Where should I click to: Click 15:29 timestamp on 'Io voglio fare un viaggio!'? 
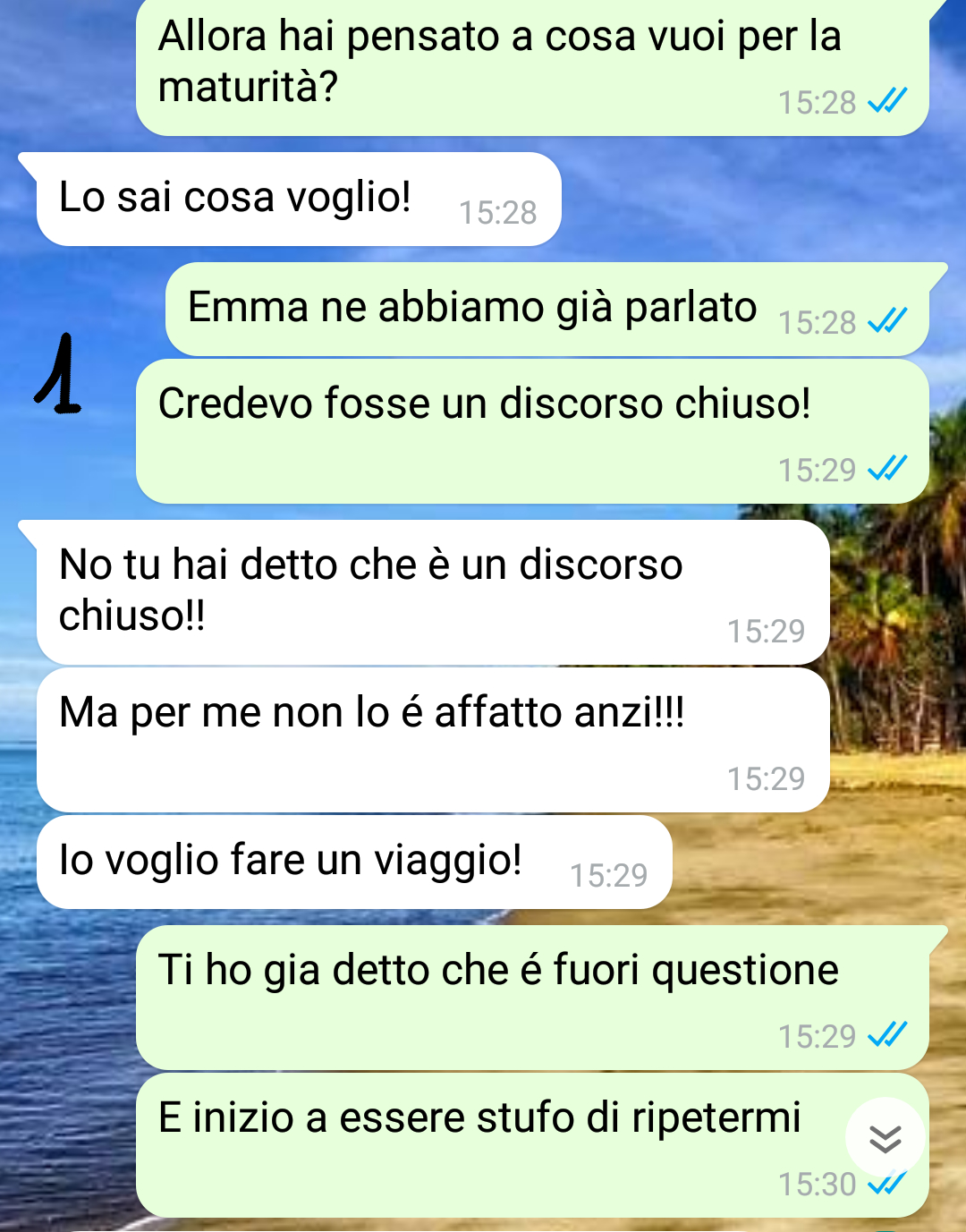pos(609,876)
